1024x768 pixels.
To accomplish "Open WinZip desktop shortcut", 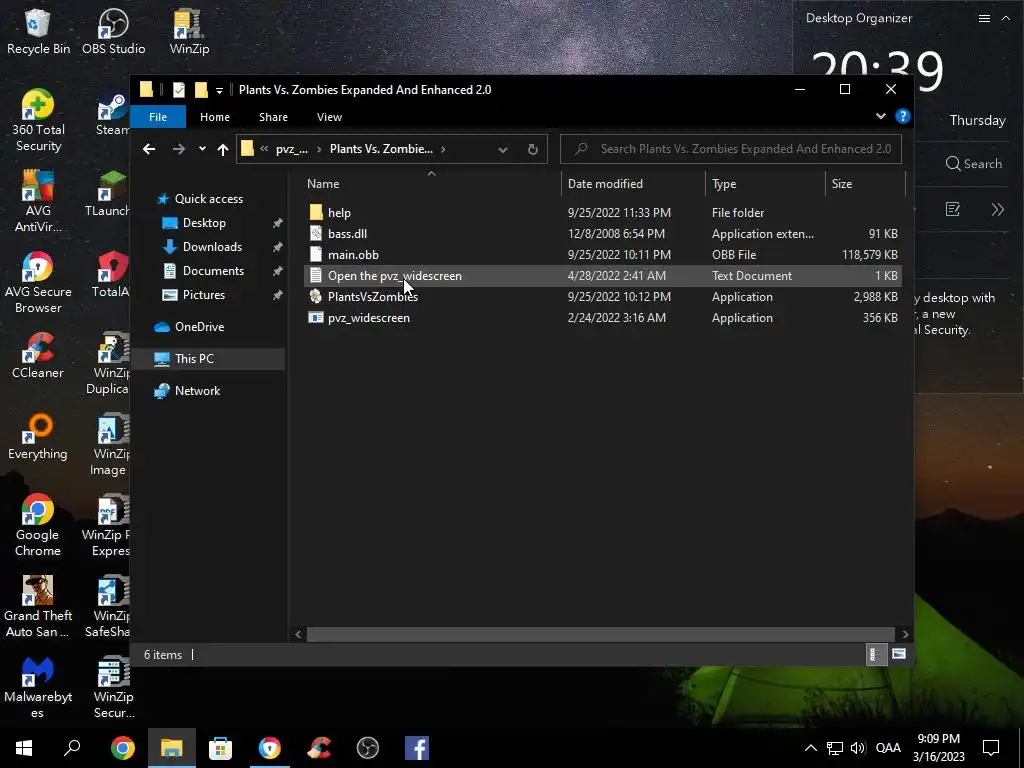I will [x=189, y=31].
